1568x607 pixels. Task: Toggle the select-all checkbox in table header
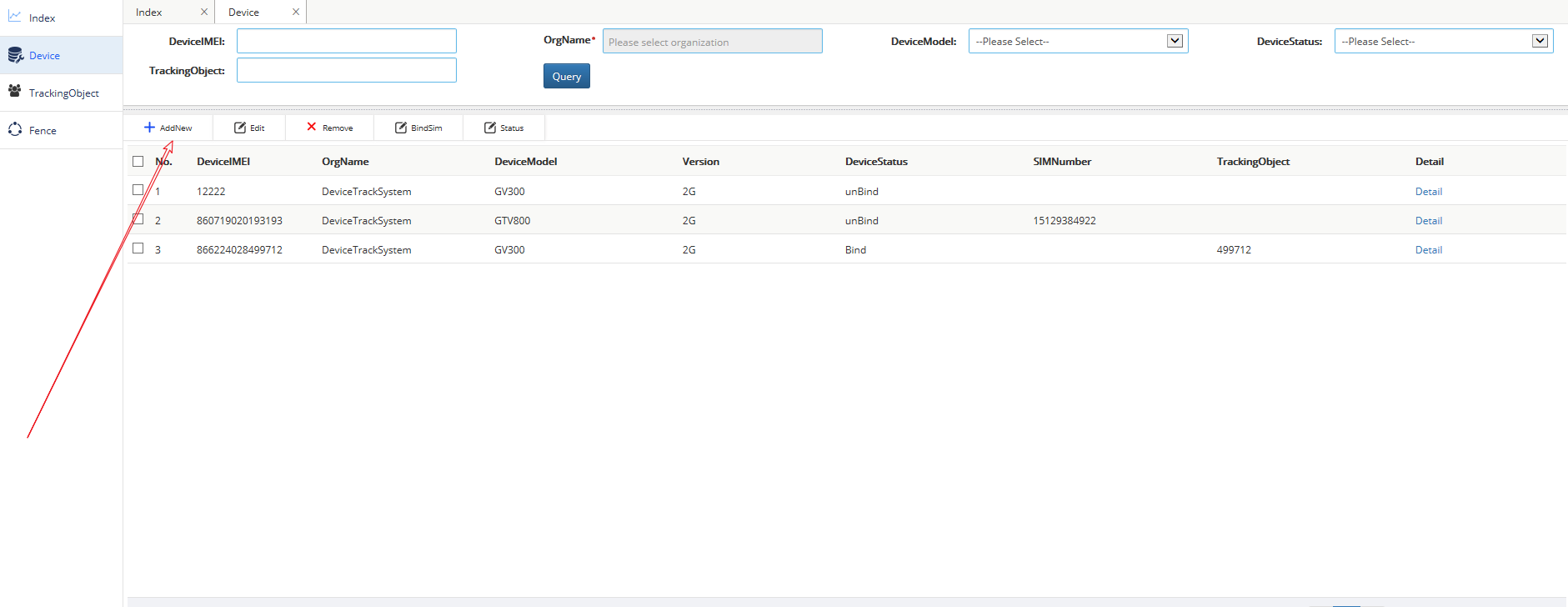coord(138,161)
